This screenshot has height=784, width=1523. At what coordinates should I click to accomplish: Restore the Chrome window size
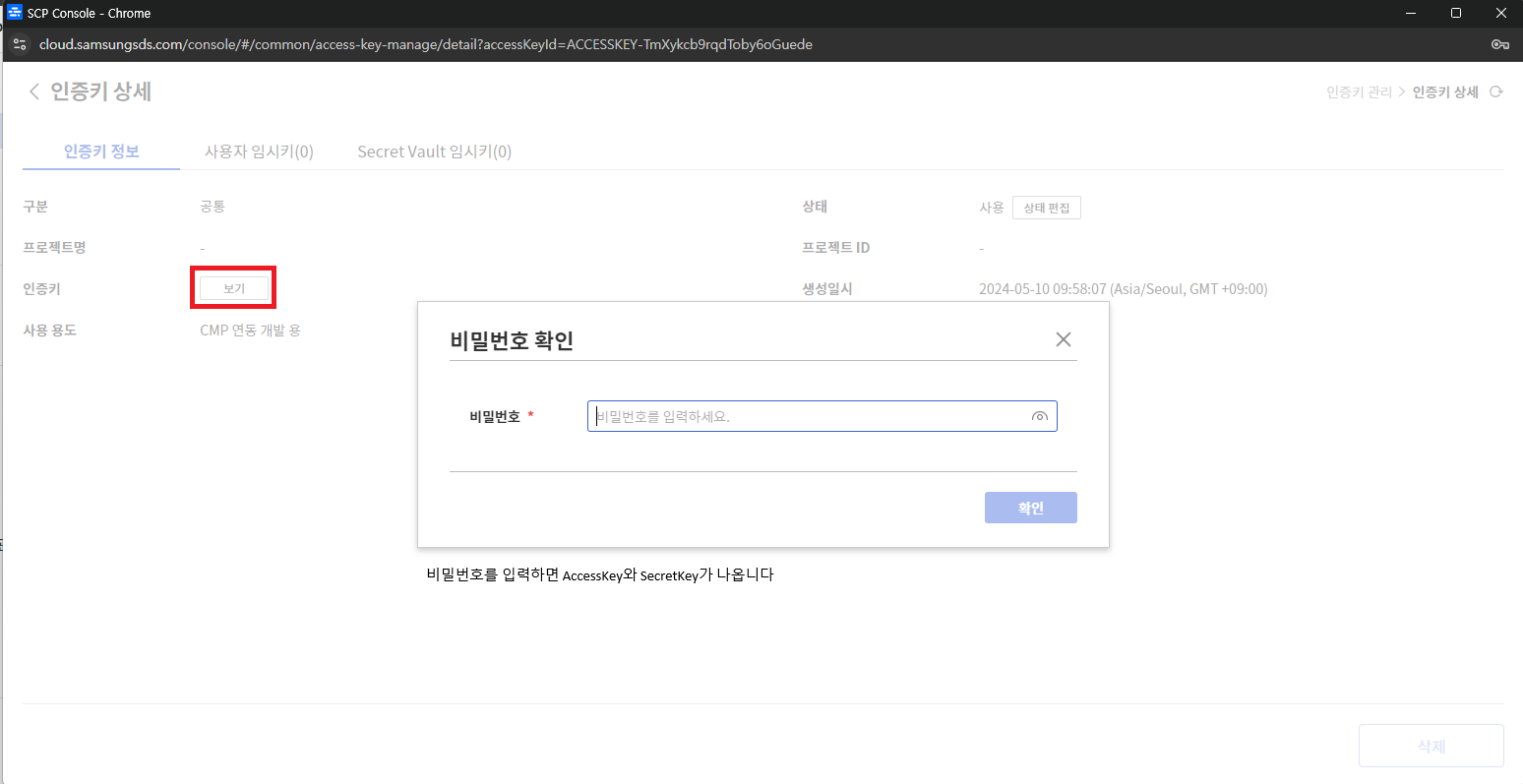tap(1456, 13)
